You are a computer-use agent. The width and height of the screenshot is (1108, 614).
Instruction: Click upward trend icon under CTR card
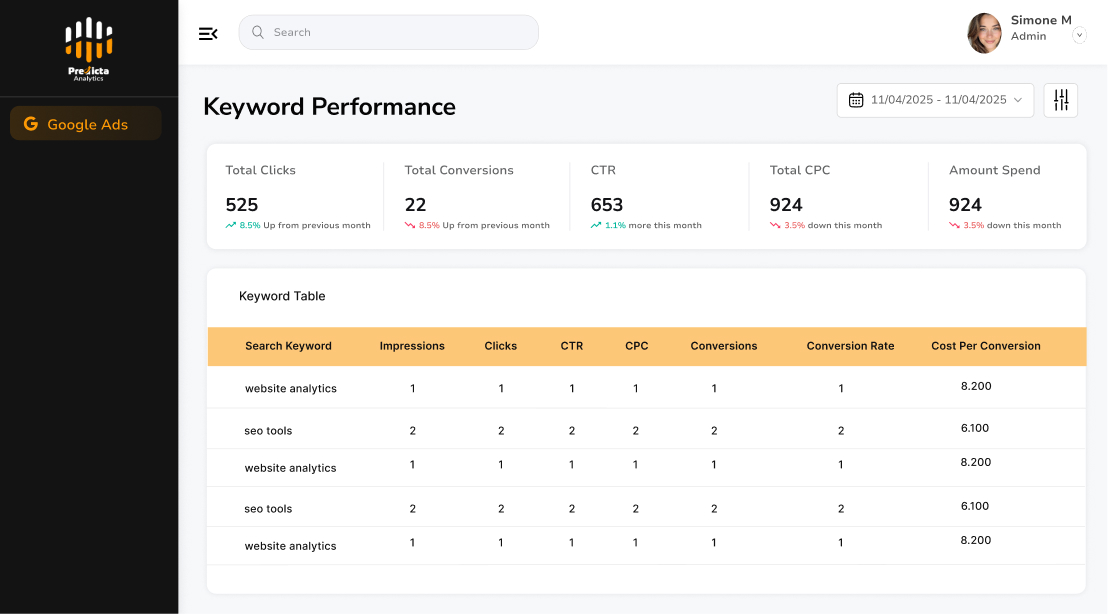(x=596, y=225)
